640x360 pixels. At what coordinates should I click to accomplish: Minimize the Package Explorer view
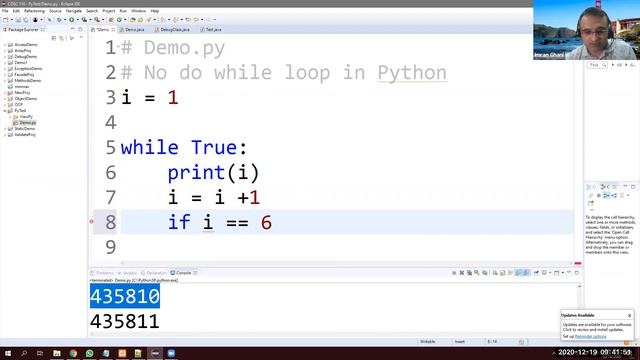[73, 29]
